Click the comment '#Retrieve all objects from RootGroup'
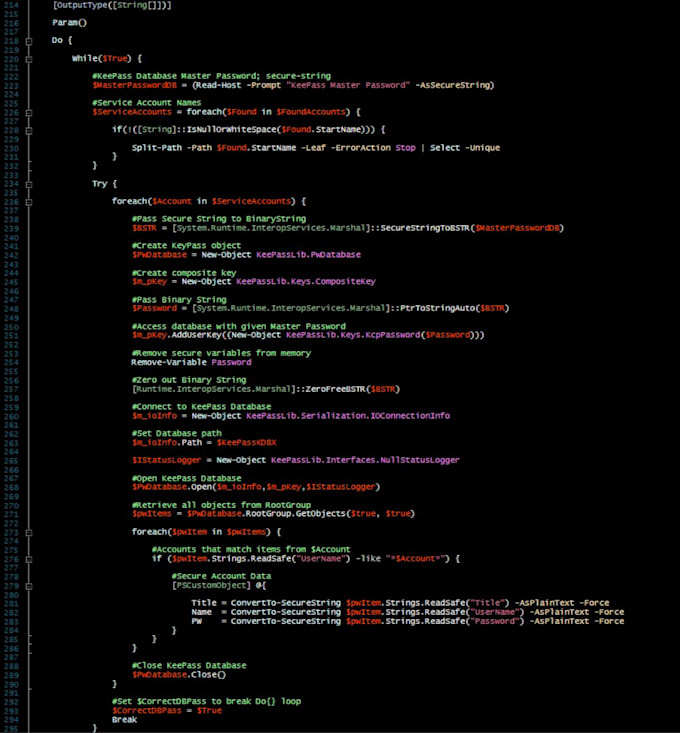680x733 pixels. [221, 505]
